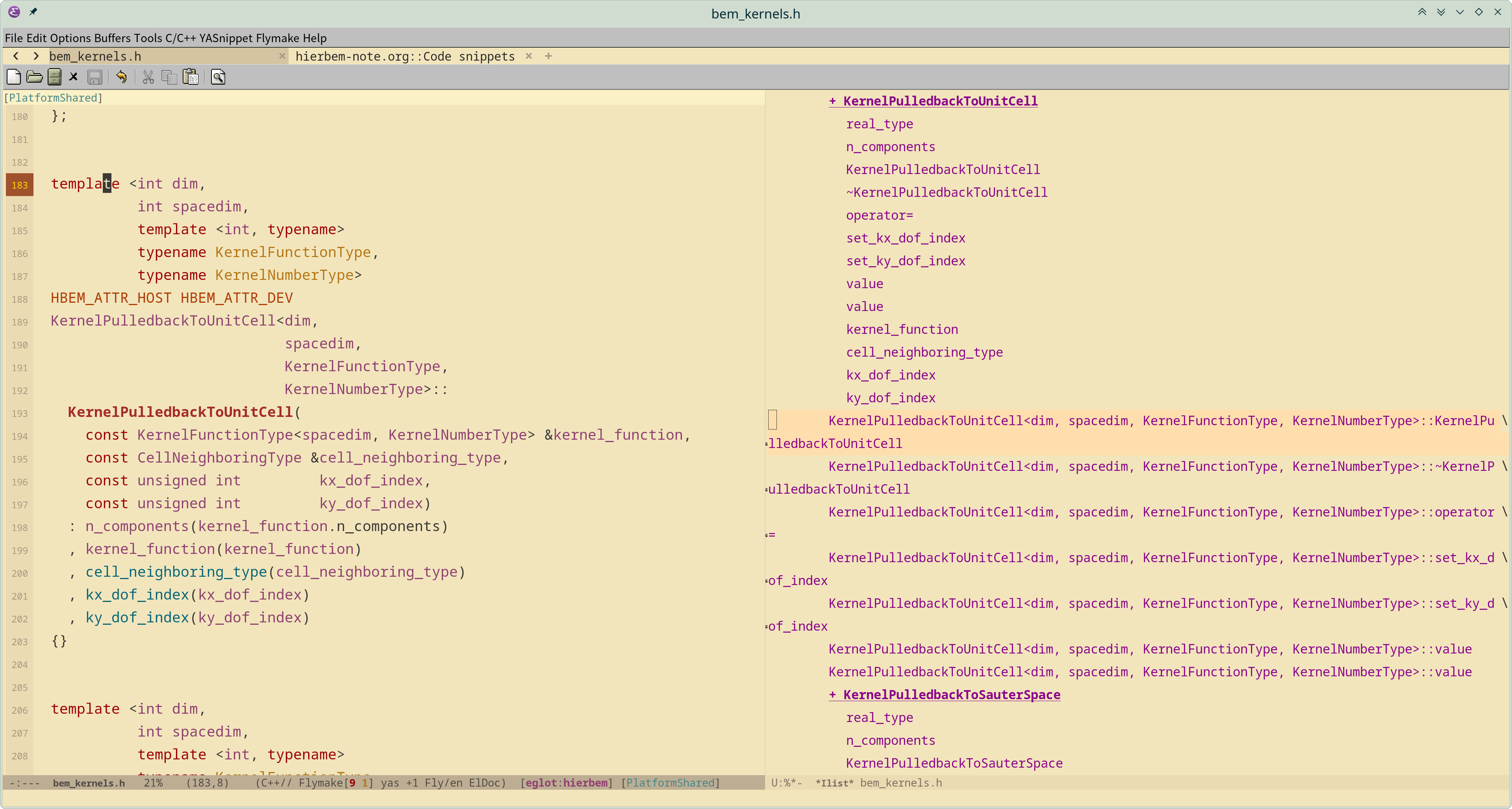
Task: Click the Paste clipboard icon
Action: click(191, 77)
